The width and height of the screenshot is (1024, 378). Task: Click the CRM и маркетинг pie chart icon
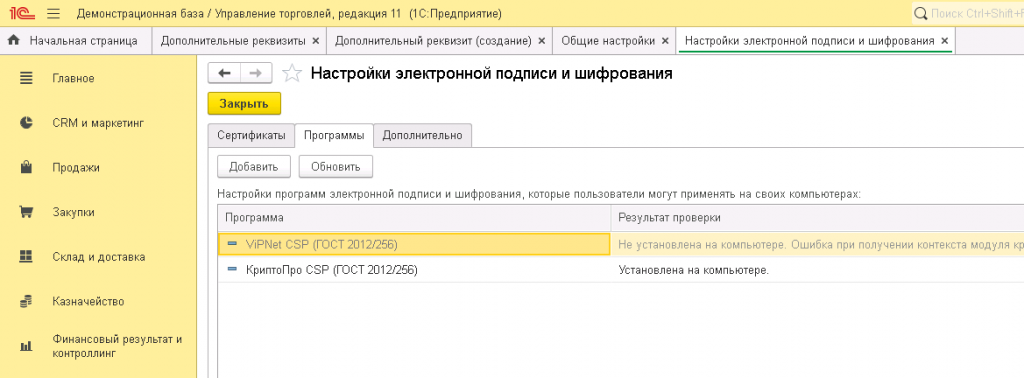point(26,123)
